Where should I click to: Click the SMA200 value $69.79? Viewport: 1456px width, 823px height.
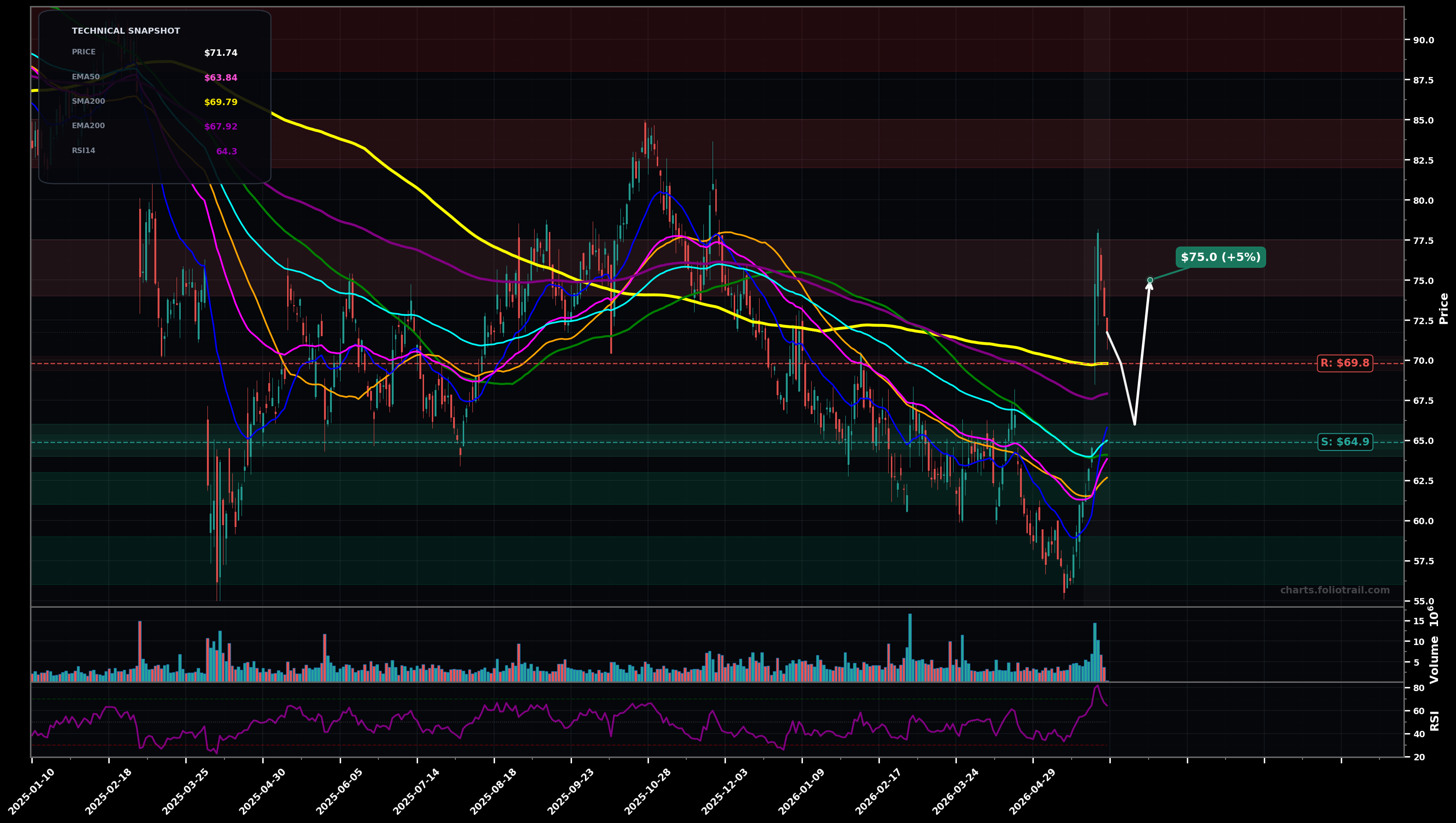coord(220,102)
